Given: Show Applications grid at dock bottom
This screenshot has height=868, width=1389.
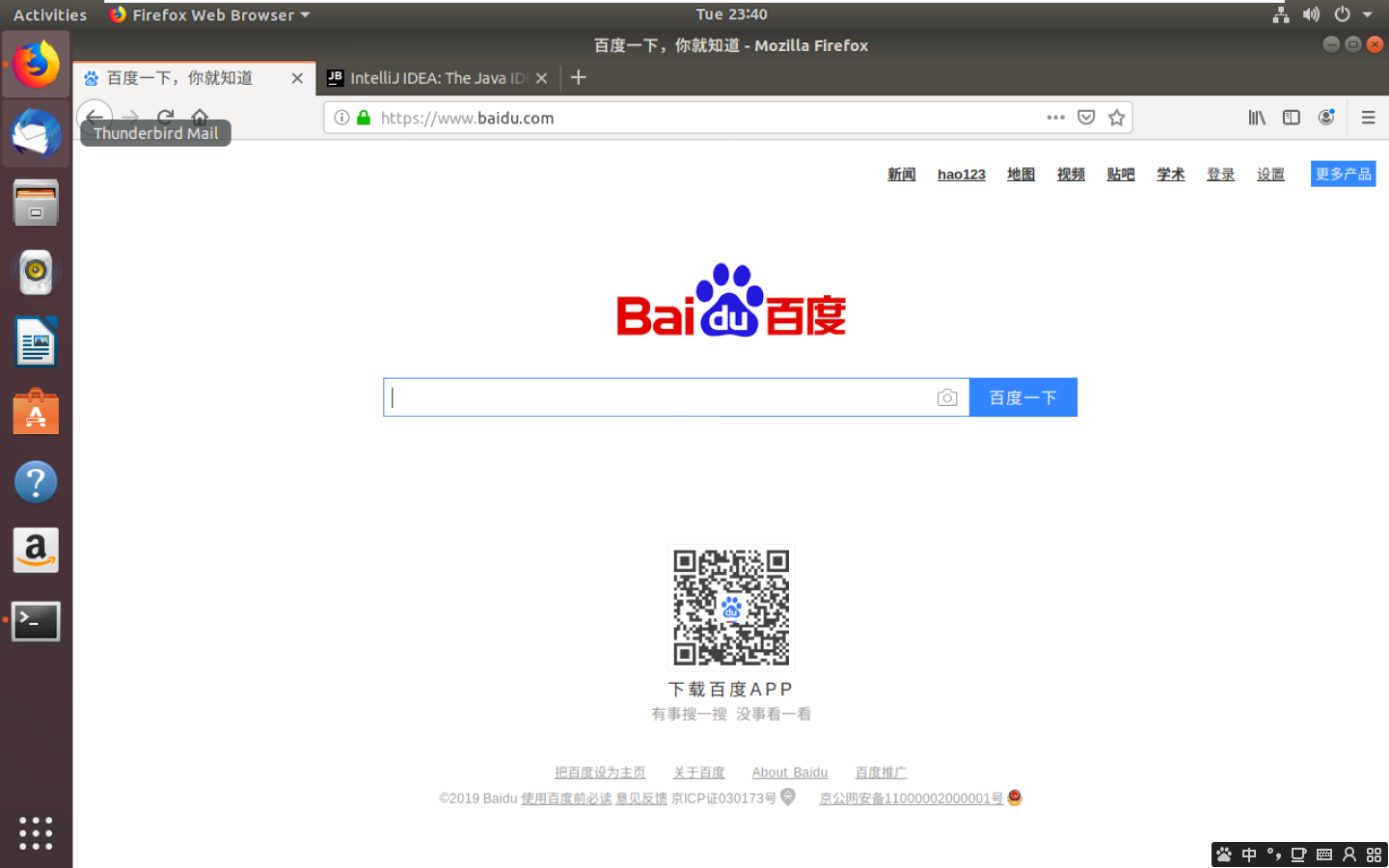Looking at the screenshot, I should [36, 832].
